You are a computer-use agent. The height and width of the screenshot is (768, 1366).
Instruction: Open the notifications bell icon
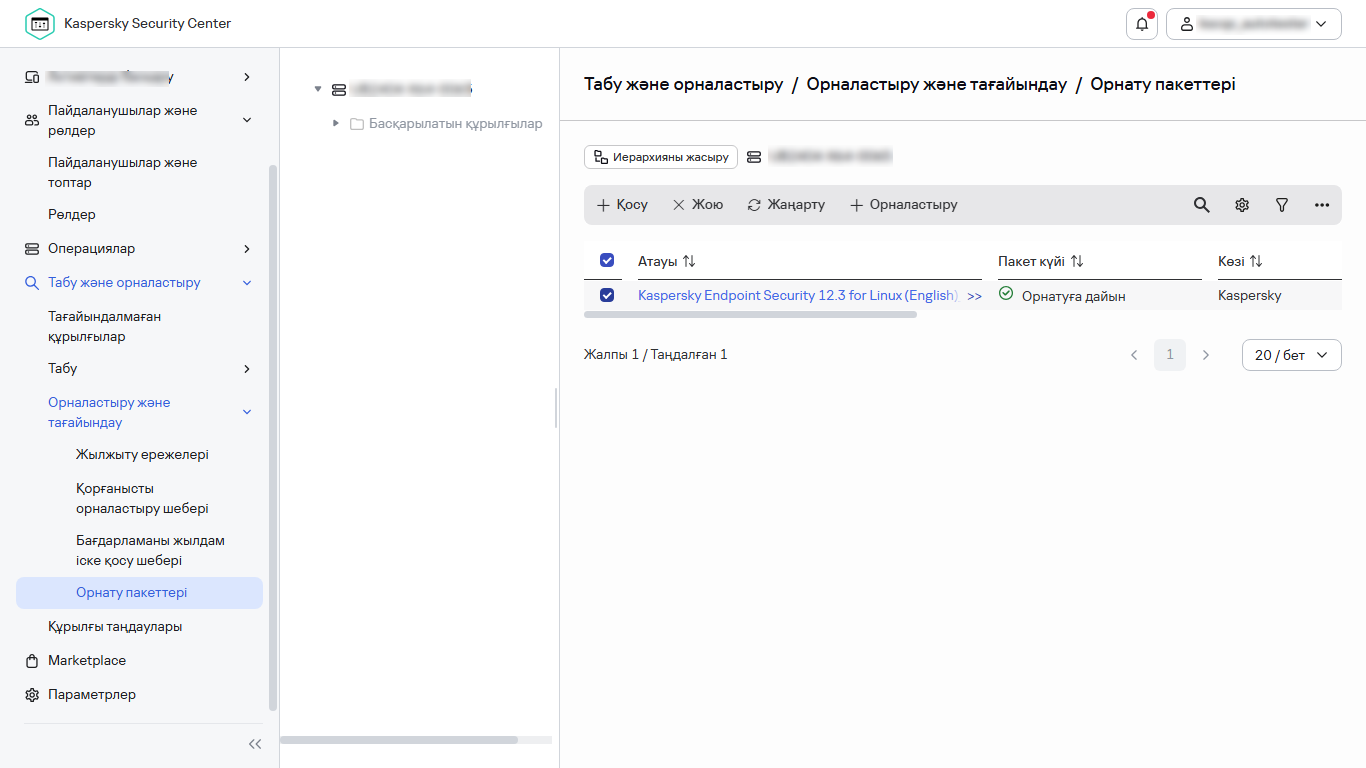click(x=1141, y=23)
